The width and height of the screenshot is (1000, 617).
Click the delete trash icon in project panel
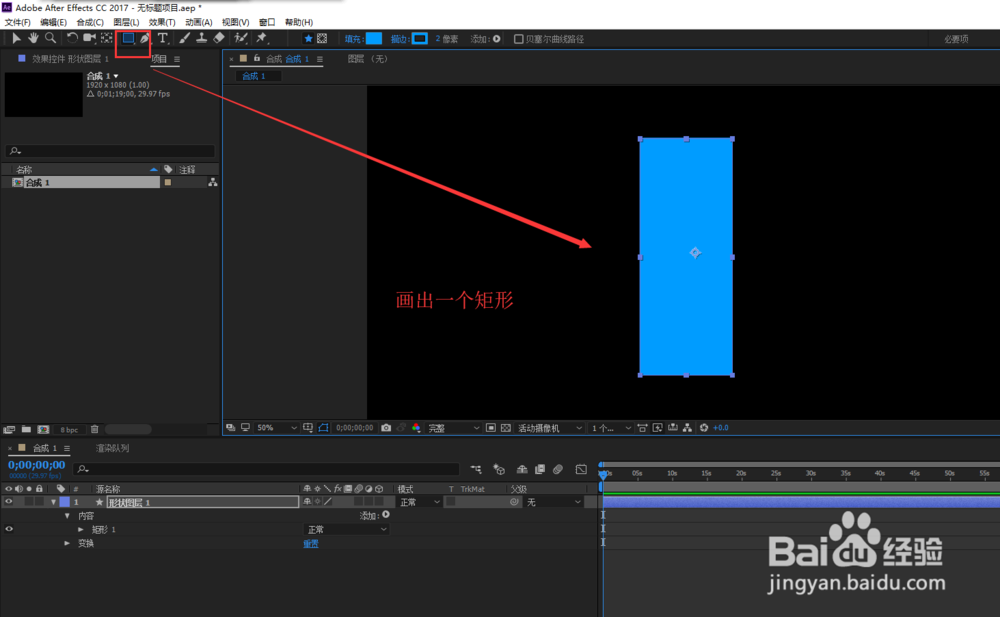click(x=94, y=429)
